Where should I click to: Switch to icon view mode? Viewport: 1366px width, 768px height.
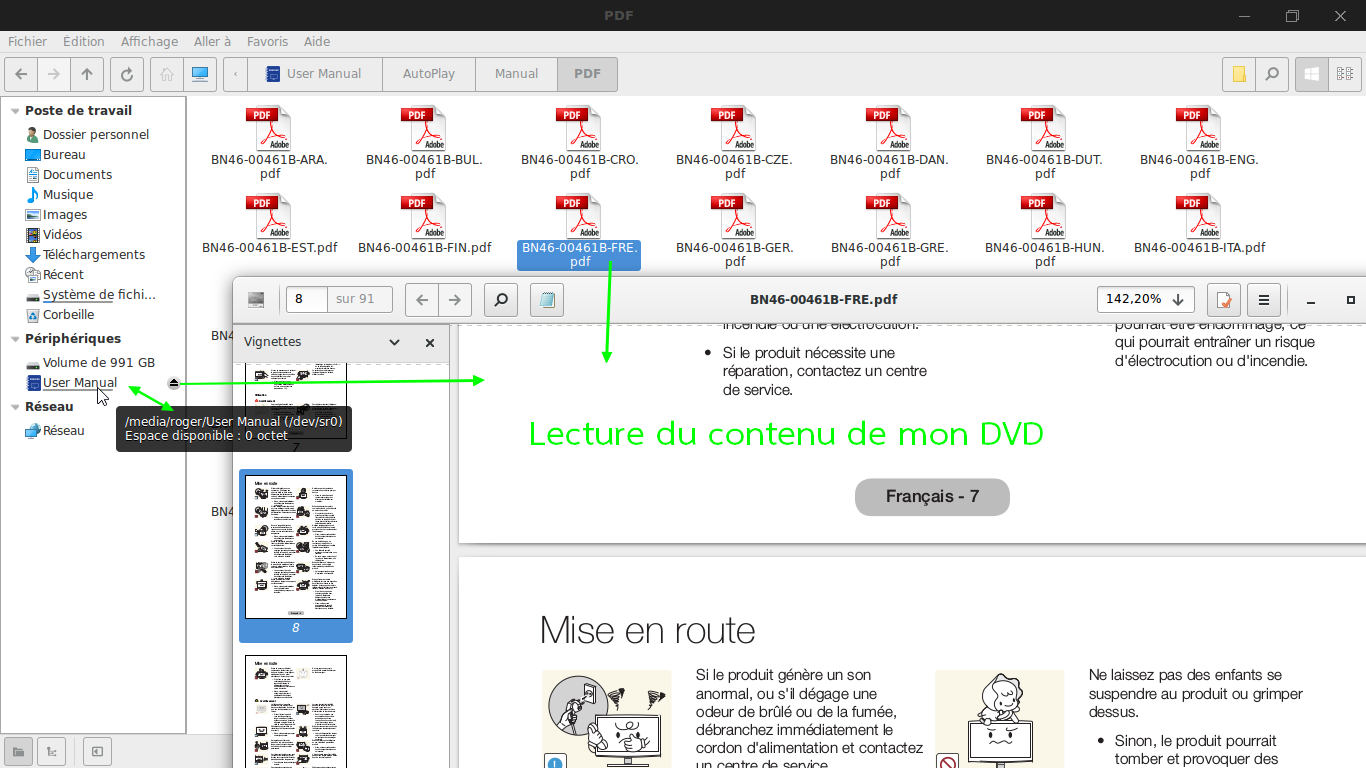(x=1311, y=74)
